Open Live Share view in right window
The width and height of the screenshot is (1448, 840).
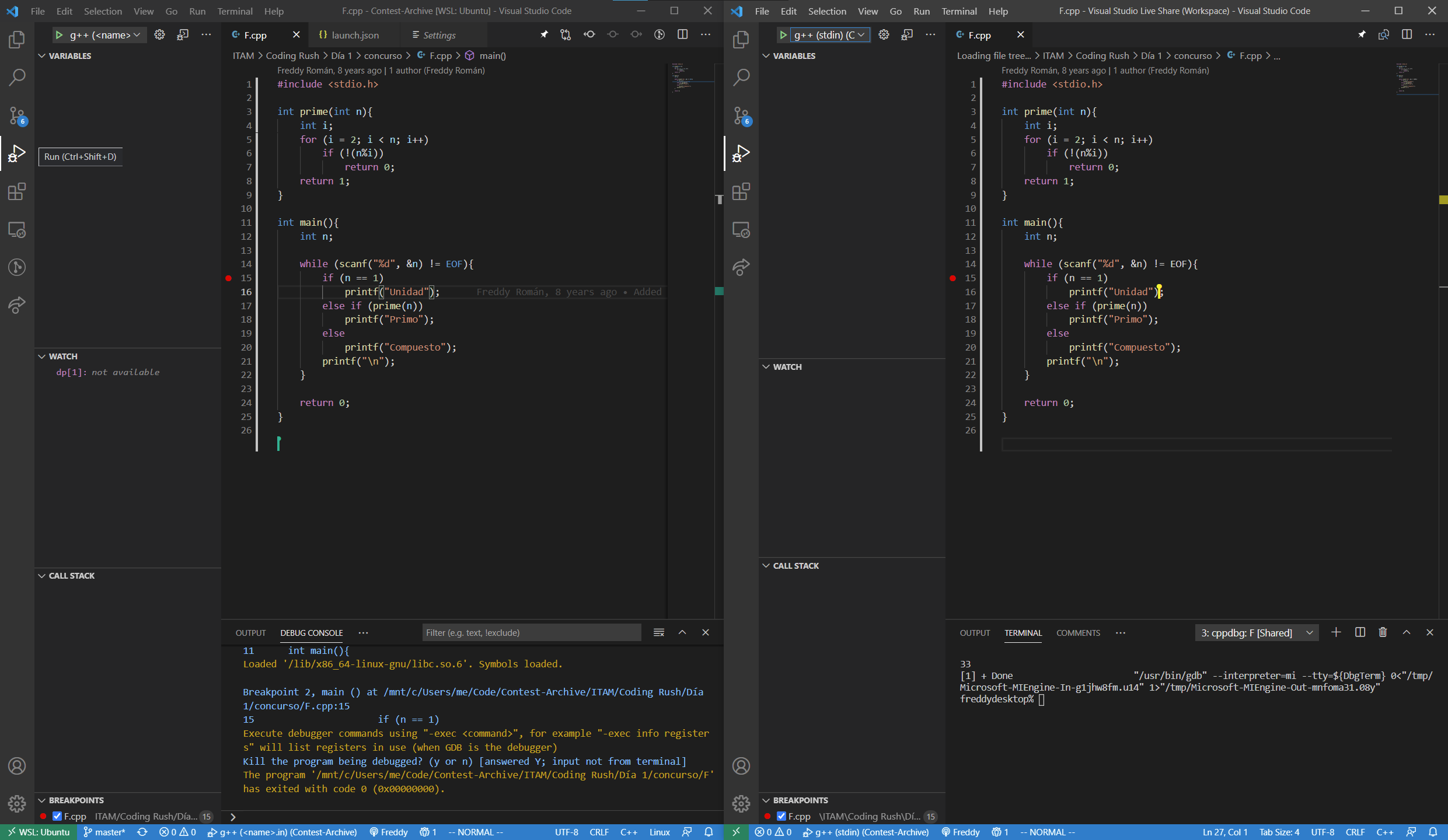741,267
